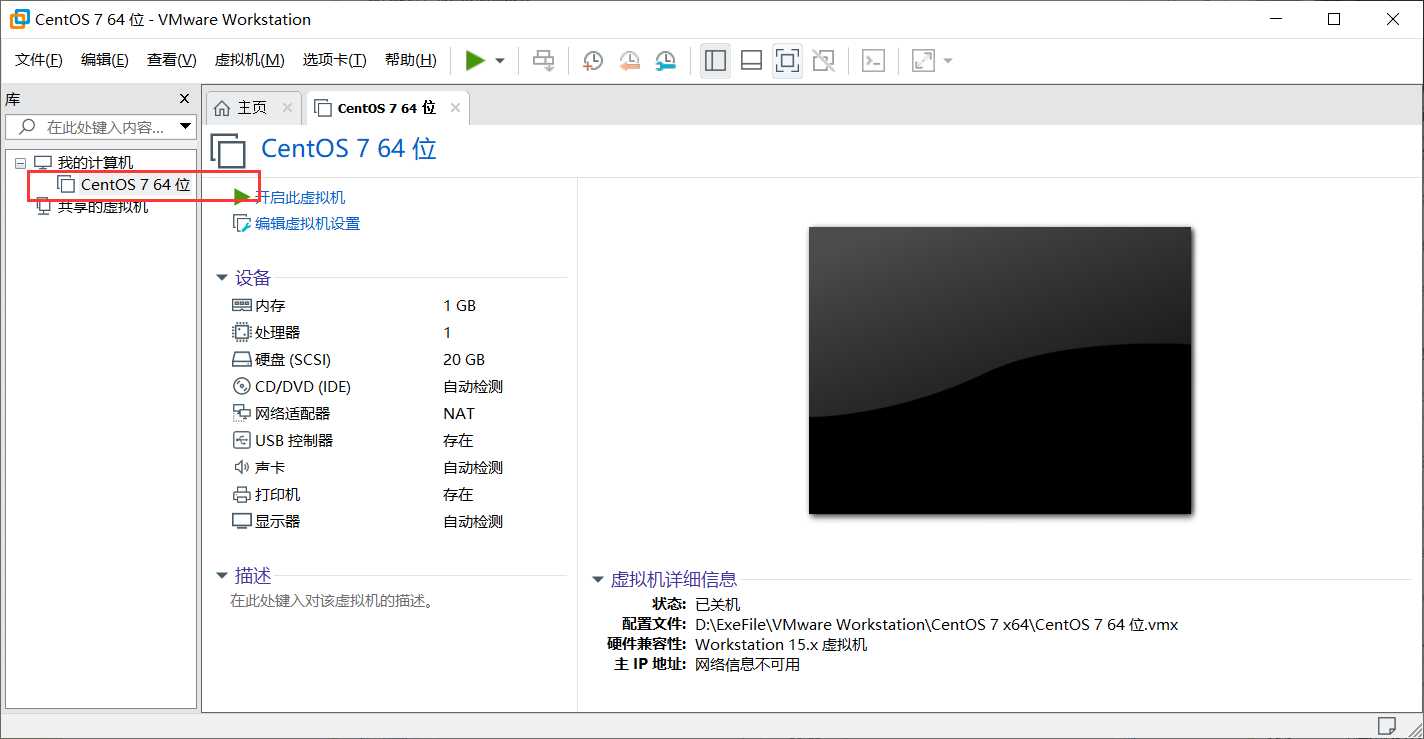Close the CentOS 7 64 位 tab
The image size is (1424, 739).
tap(455, 108)
